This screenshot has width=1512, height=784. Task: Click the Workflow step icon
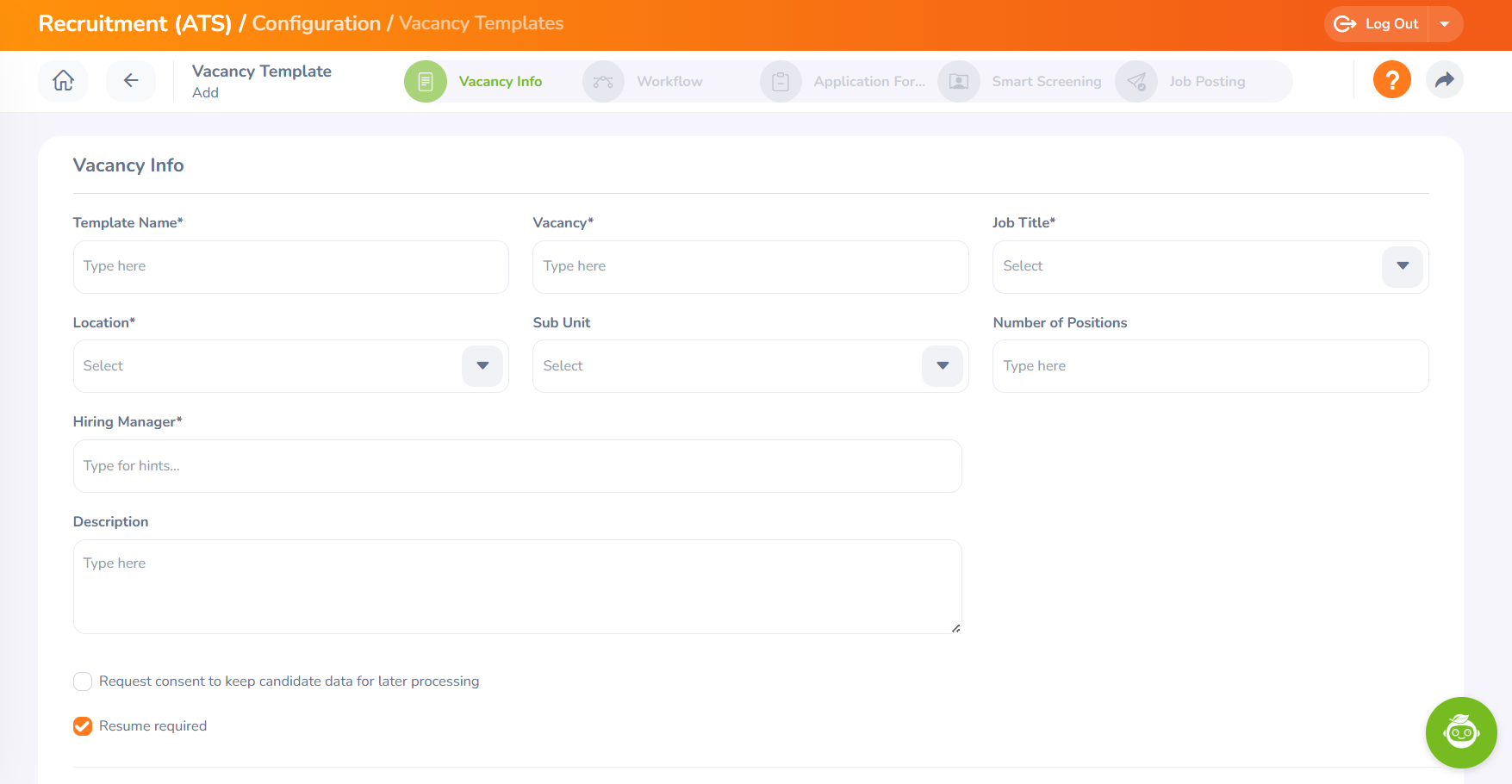click(x=603, y=82)
